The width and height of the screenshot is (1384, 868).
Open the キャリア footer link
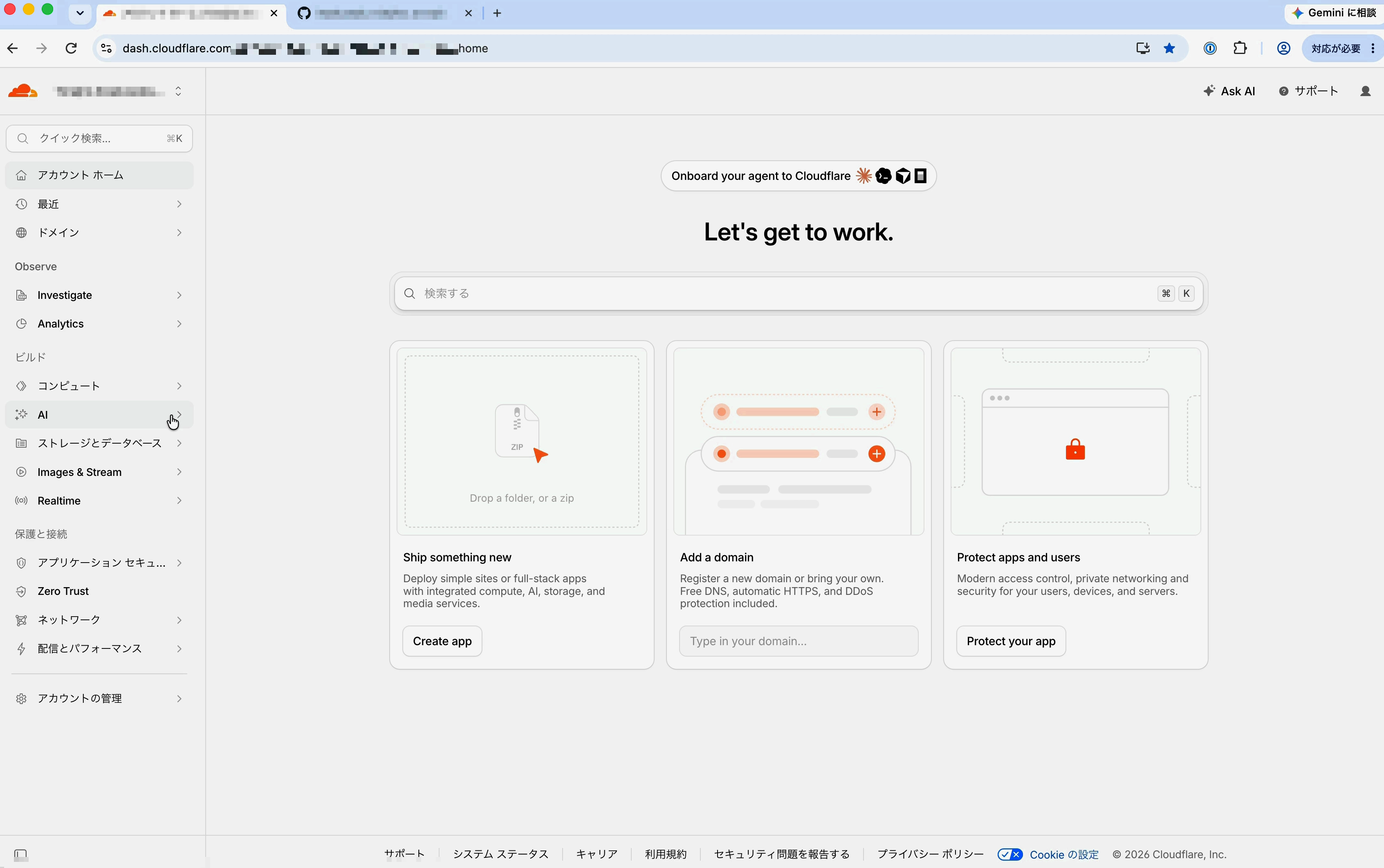point(597,854)
